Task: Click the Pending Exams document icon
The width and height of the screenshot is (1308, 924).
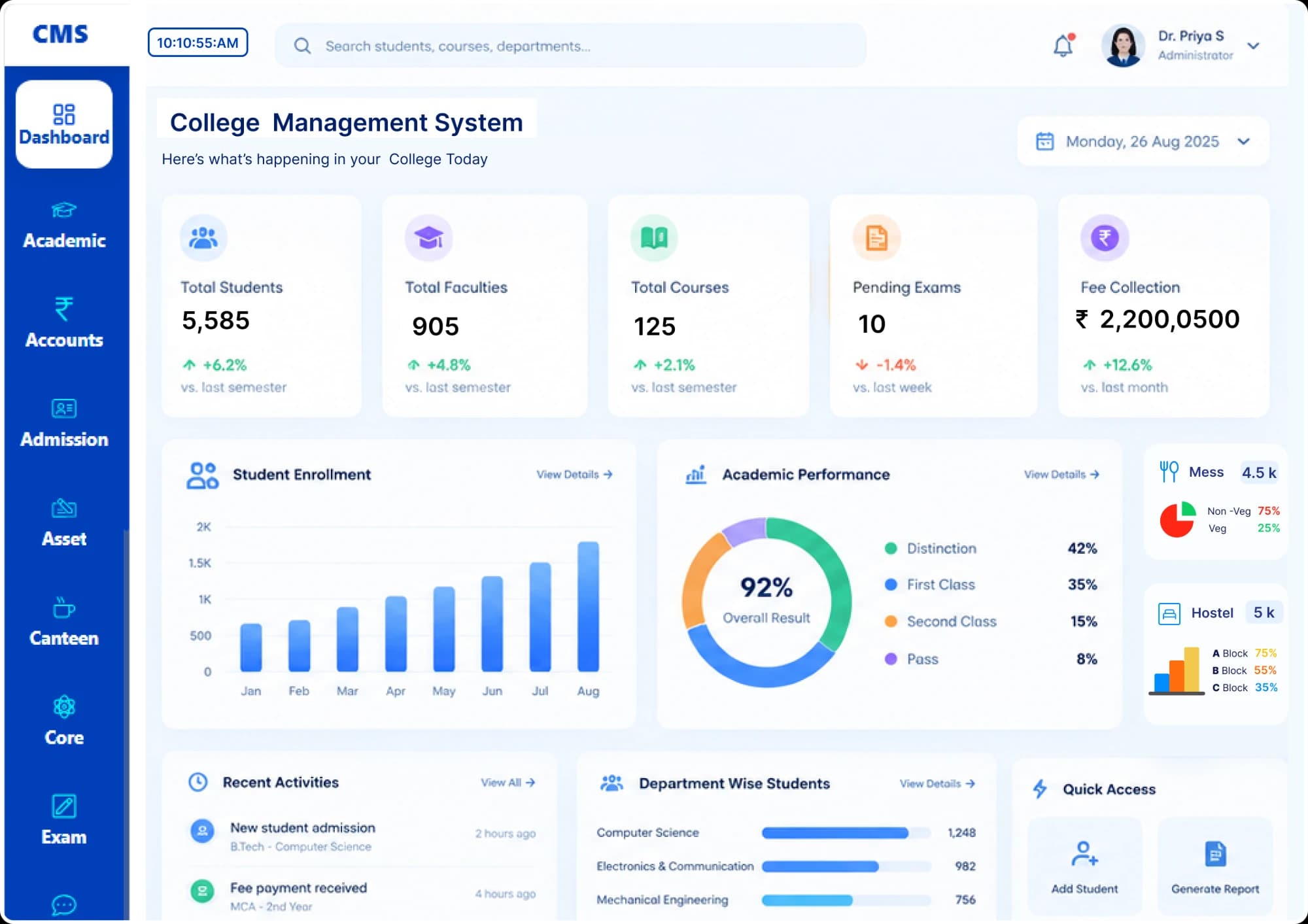Action: tap(876, 238)
